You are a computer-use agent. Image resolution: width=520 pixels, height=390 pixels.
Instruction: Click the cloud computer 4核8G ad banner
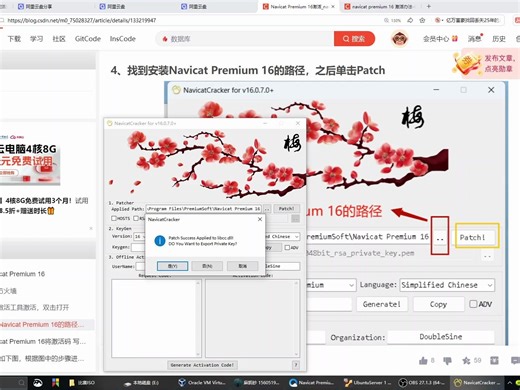coord(29,160)
